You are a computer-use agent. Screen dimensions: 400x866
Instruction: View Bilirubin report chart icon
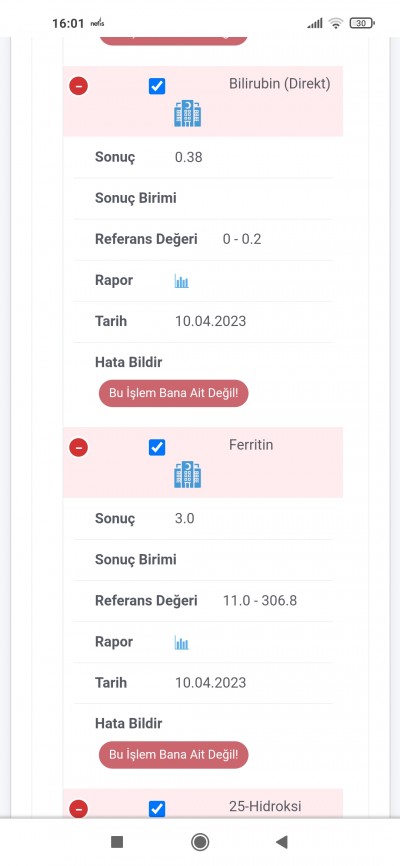(x=182, y=281)
